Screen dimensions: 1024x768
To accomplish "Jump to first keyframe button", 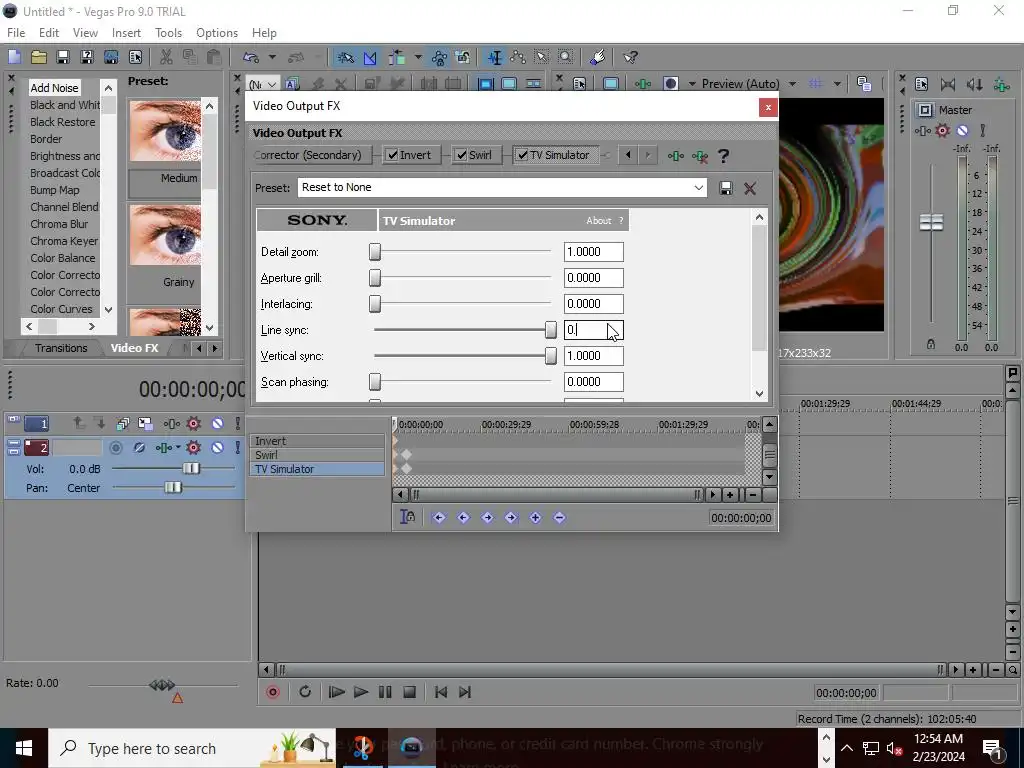I will pyautogui.click(x=439, y=517).
